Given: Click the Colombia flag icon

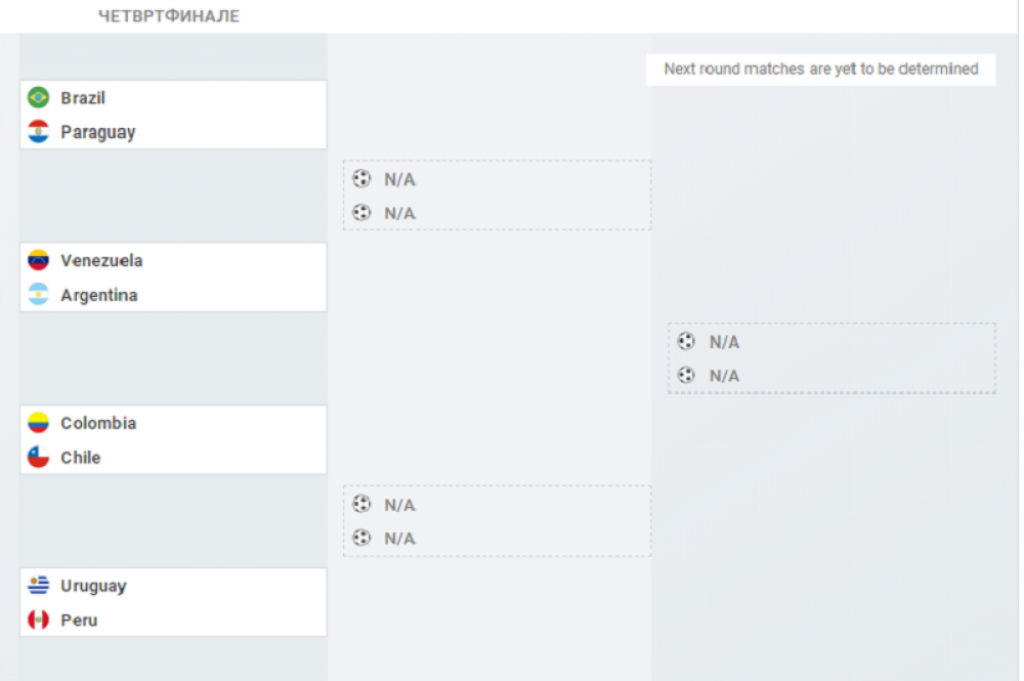Looking at the screenshot, I should (x=38, y=423).
